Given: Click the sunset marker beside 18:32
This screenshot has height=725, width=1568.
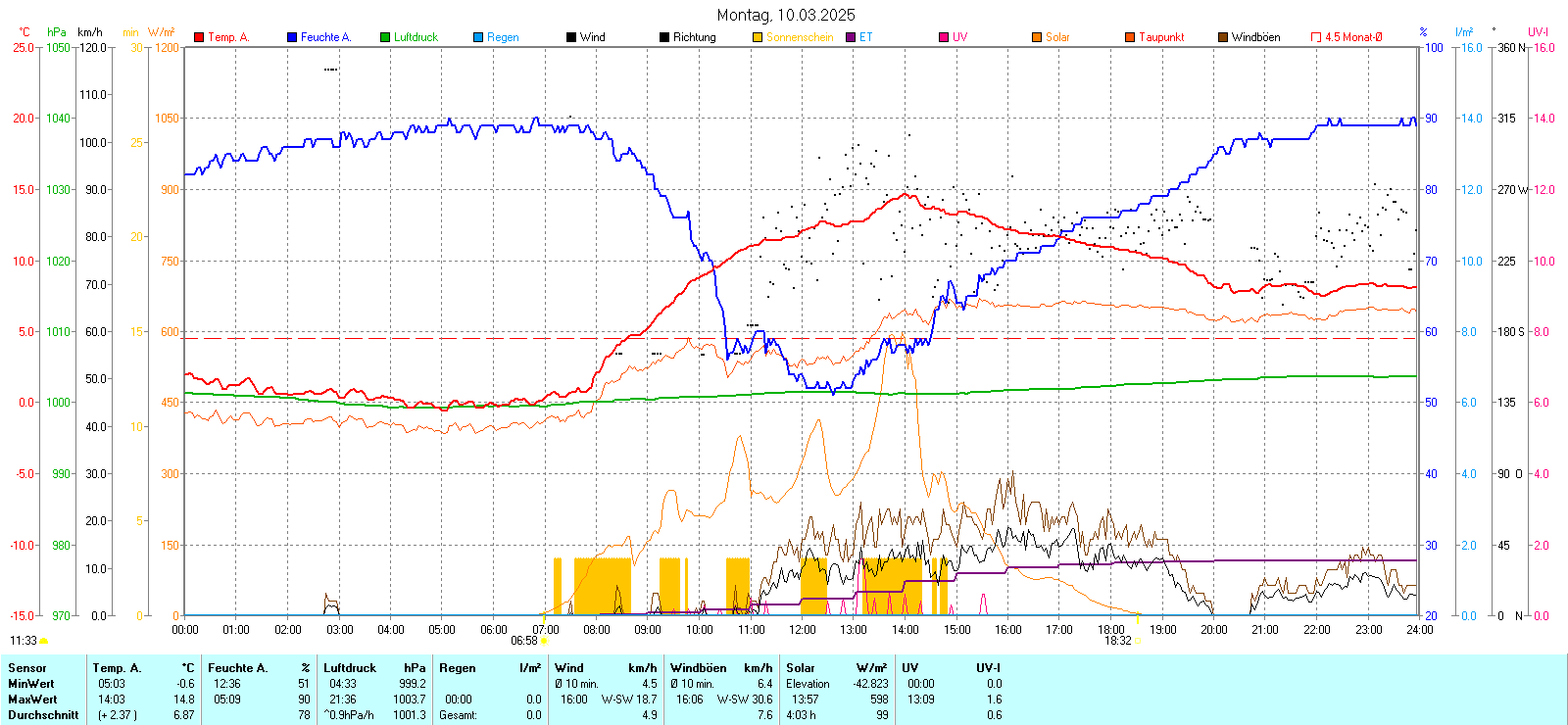Looking at the screenshot, I should tap(1137, 641).
